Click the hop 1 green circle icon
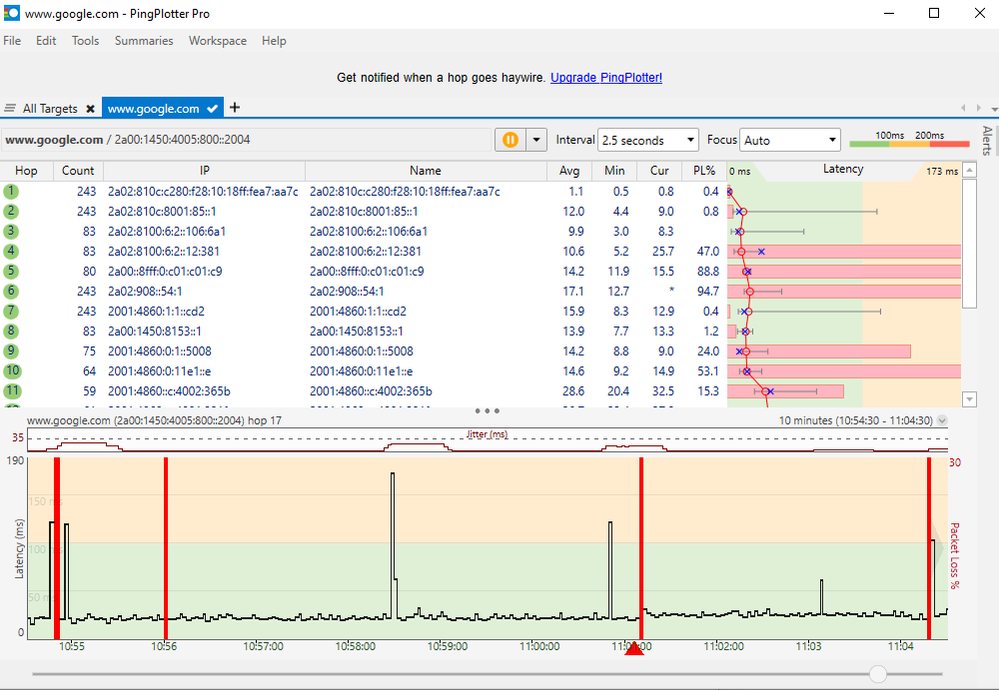This screenshot has height=690, width=999. 11,191
